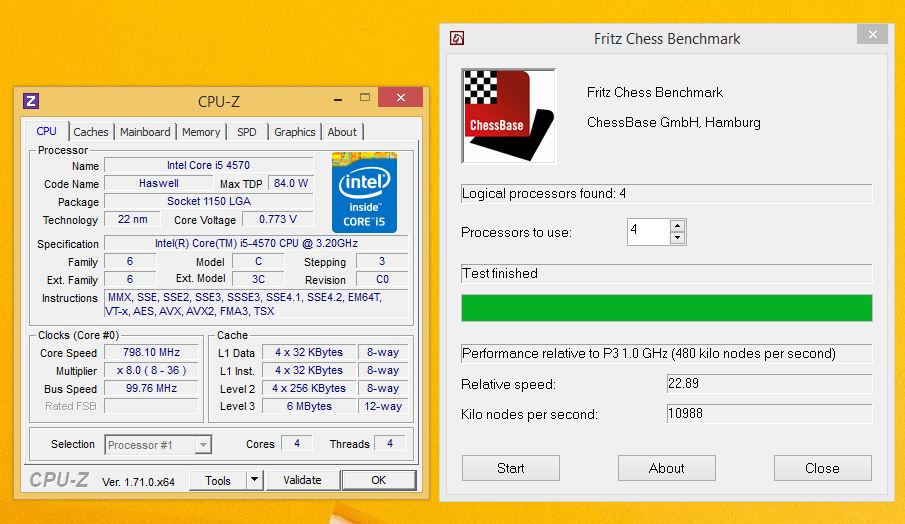Viewport: 905px width, 524px height.
Task: Click the Processors to use input field
Action: coord(649,231)
